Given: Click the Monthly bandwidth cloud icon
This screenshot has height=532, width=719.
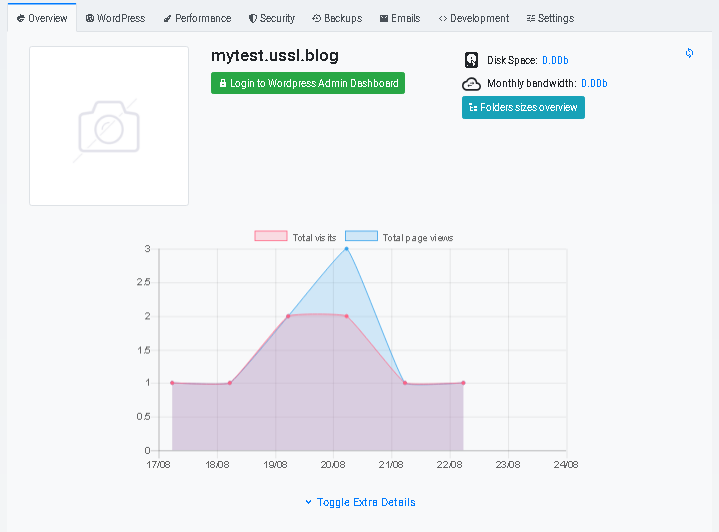Looking at the screenshot, I should [x=471, y=84].
